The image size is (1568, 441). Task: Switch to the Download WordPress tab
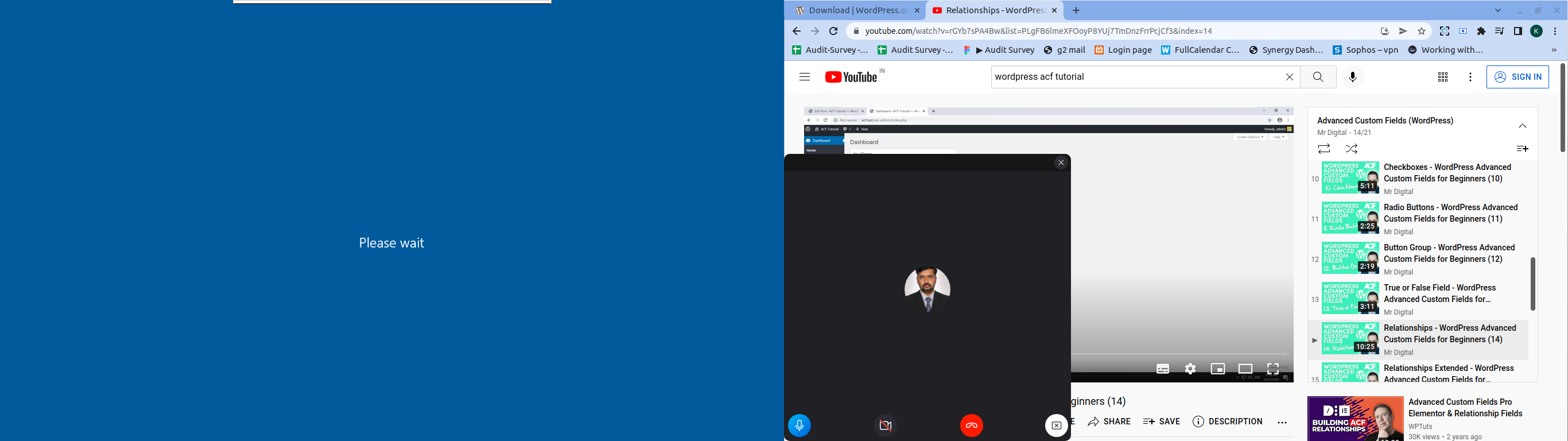[855, 10]
